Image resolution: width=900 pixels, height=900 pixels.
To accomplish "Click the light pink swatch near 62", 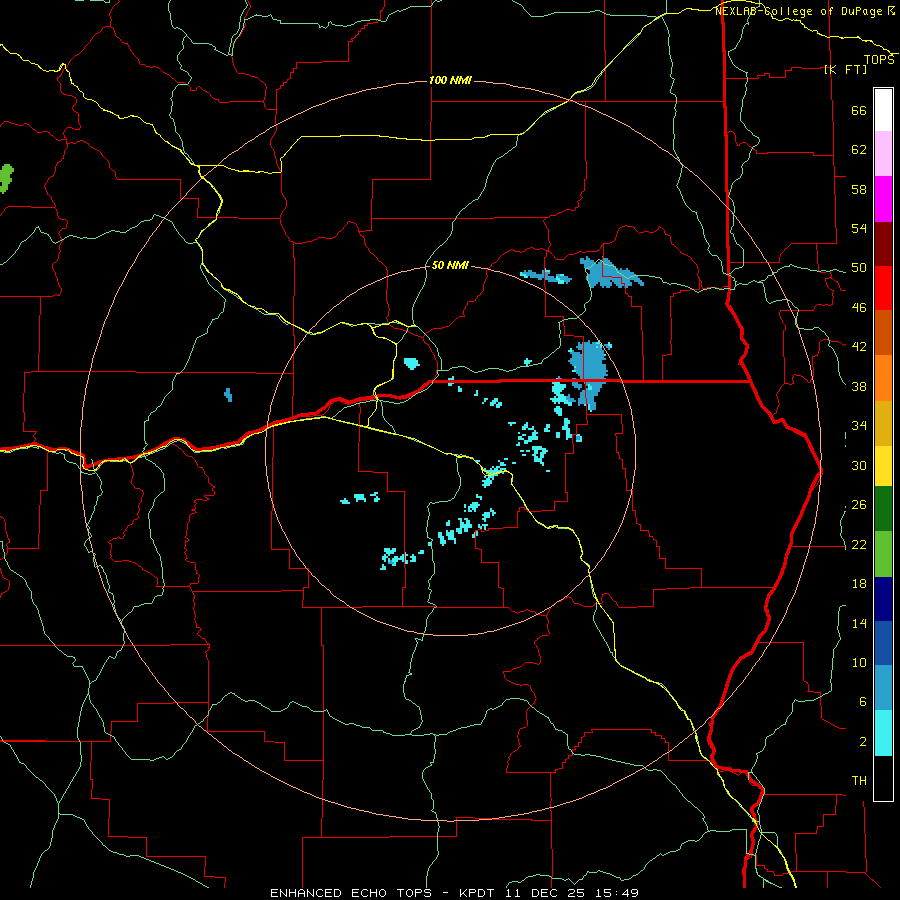I will (883, 154).
